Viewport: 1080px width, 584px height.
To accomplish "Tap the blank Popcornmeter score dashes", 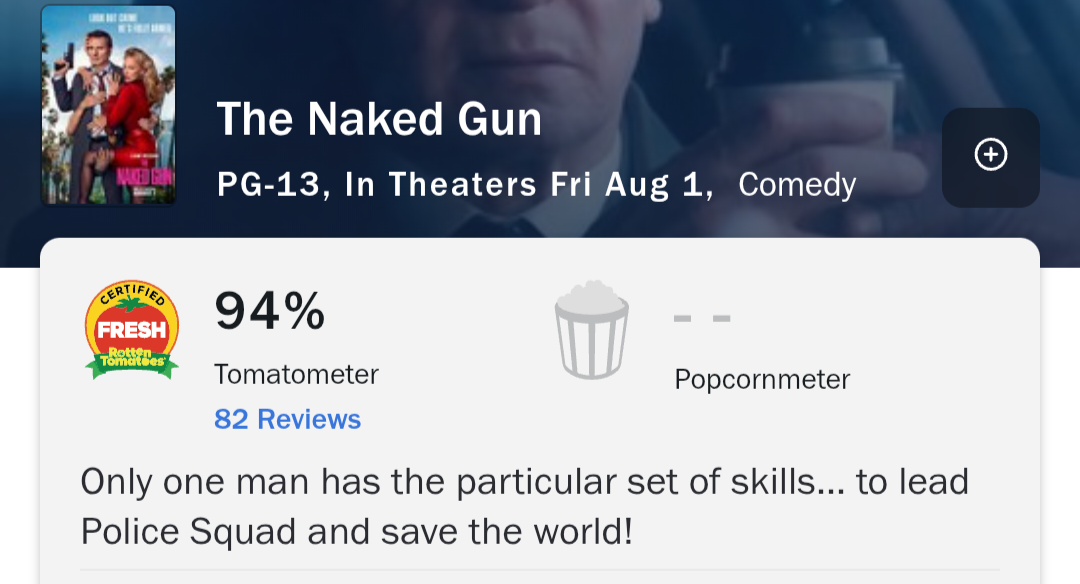I will [702, 319].
